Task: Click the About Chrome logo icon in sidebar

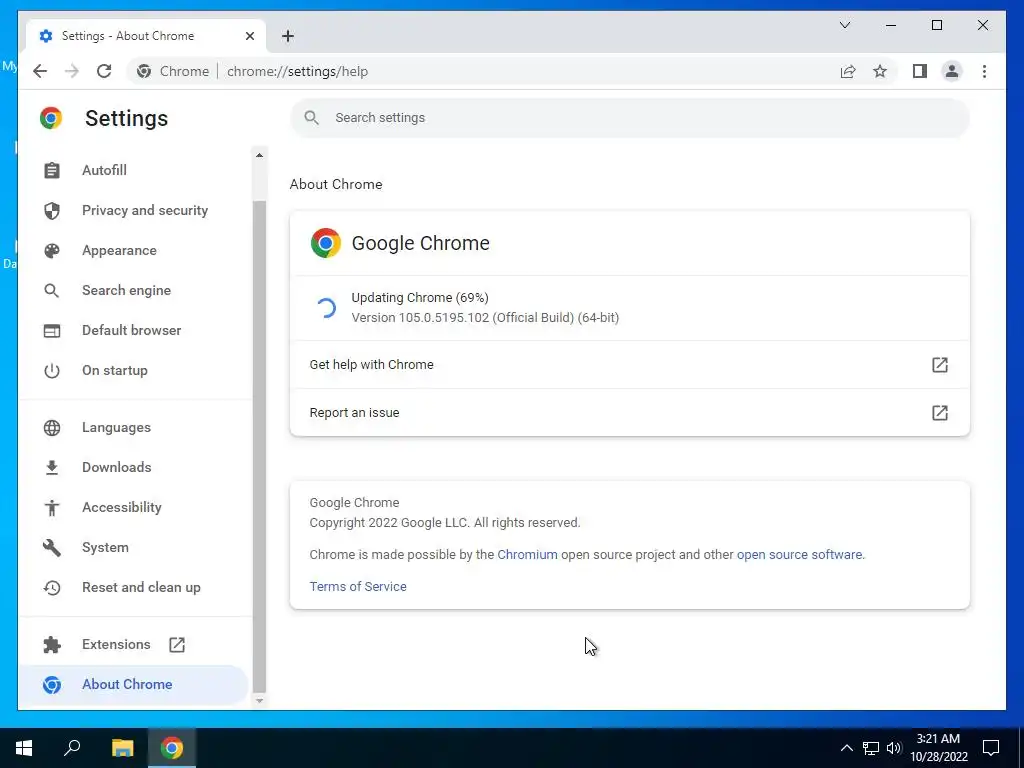Action: click(x=52, y=684)
